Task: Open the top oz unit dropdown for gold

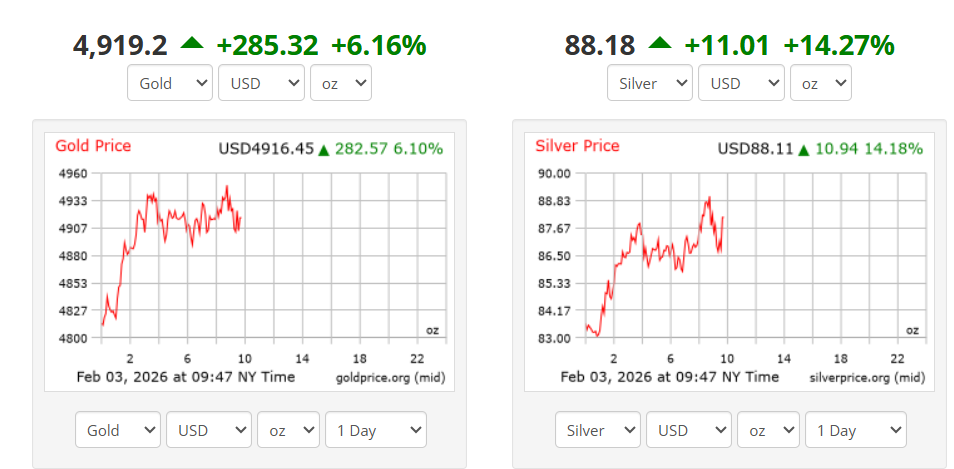Action: 340,83
